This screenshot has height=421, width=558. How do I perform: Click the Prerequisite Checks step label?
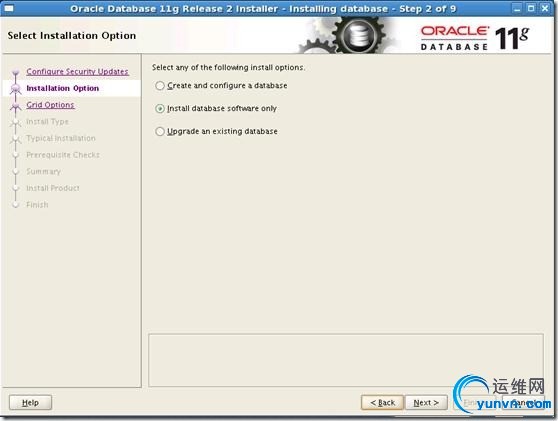pos(63,155)
